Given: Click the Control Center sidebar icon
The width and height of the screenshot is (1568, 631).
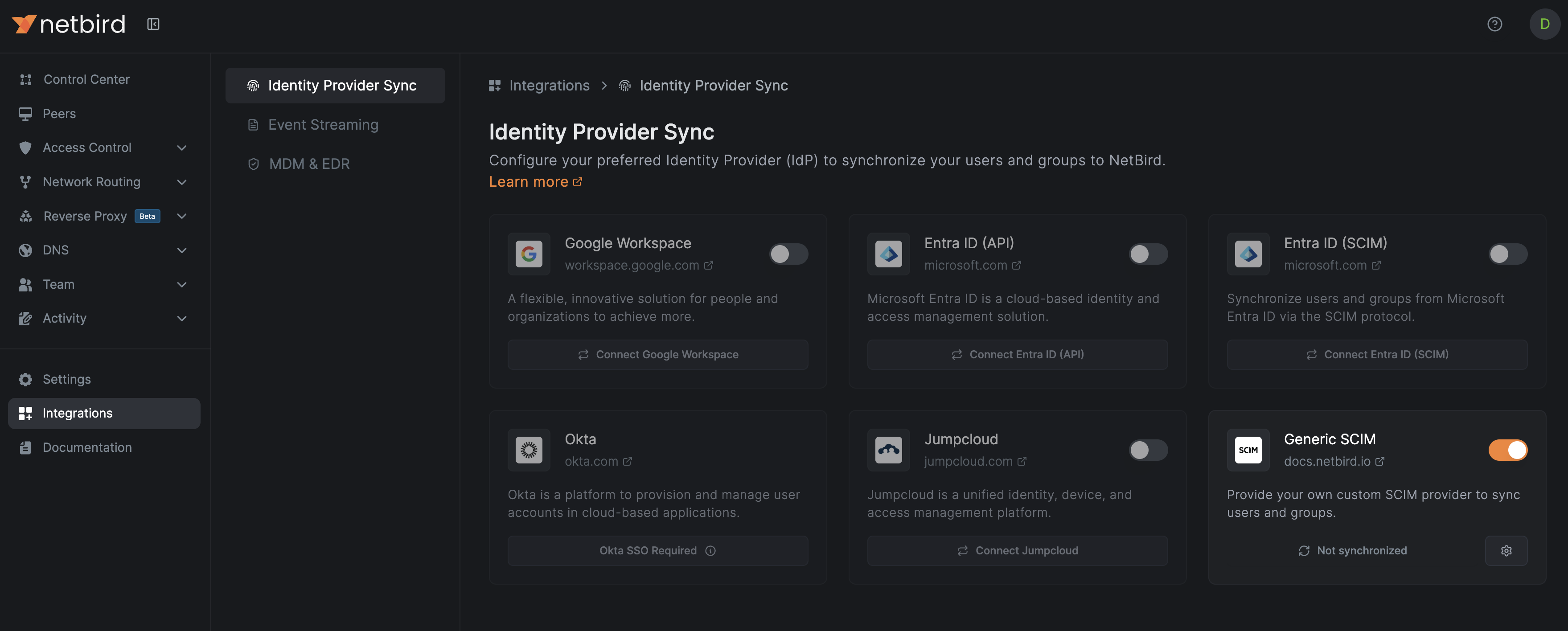Looking at the screenshot, I should pyautogui.click(x=25, y=80).
